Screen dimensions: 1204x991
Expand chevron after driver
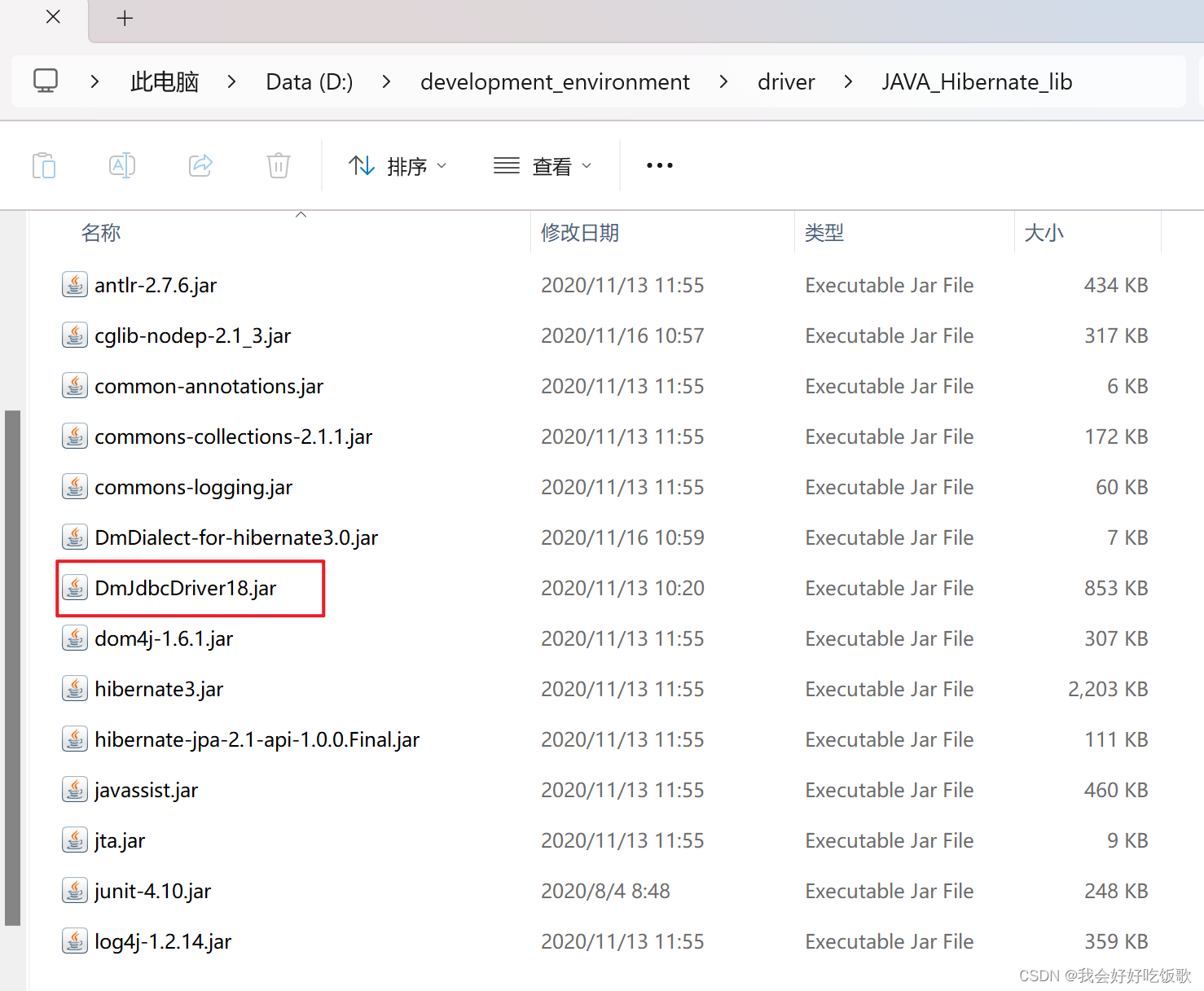(848, 81)
